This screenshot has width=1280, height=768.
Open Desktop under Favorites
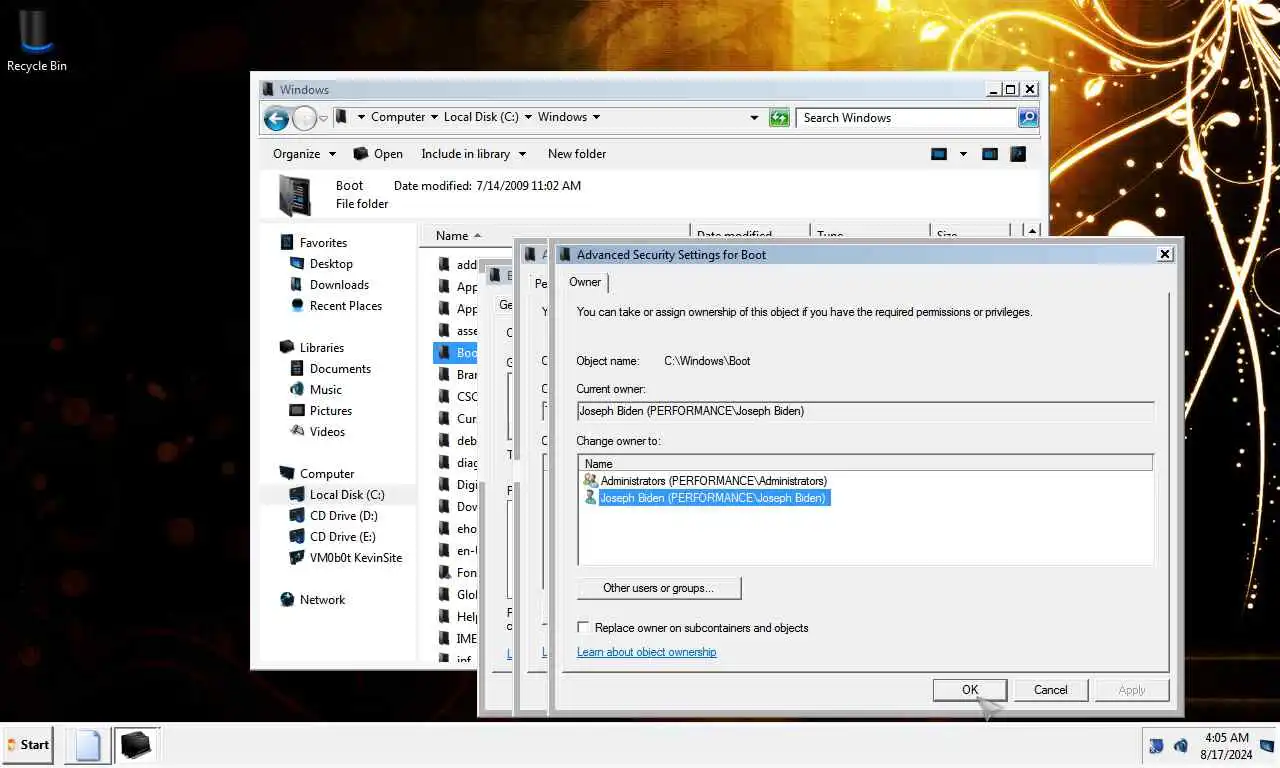tap(331, 264)
